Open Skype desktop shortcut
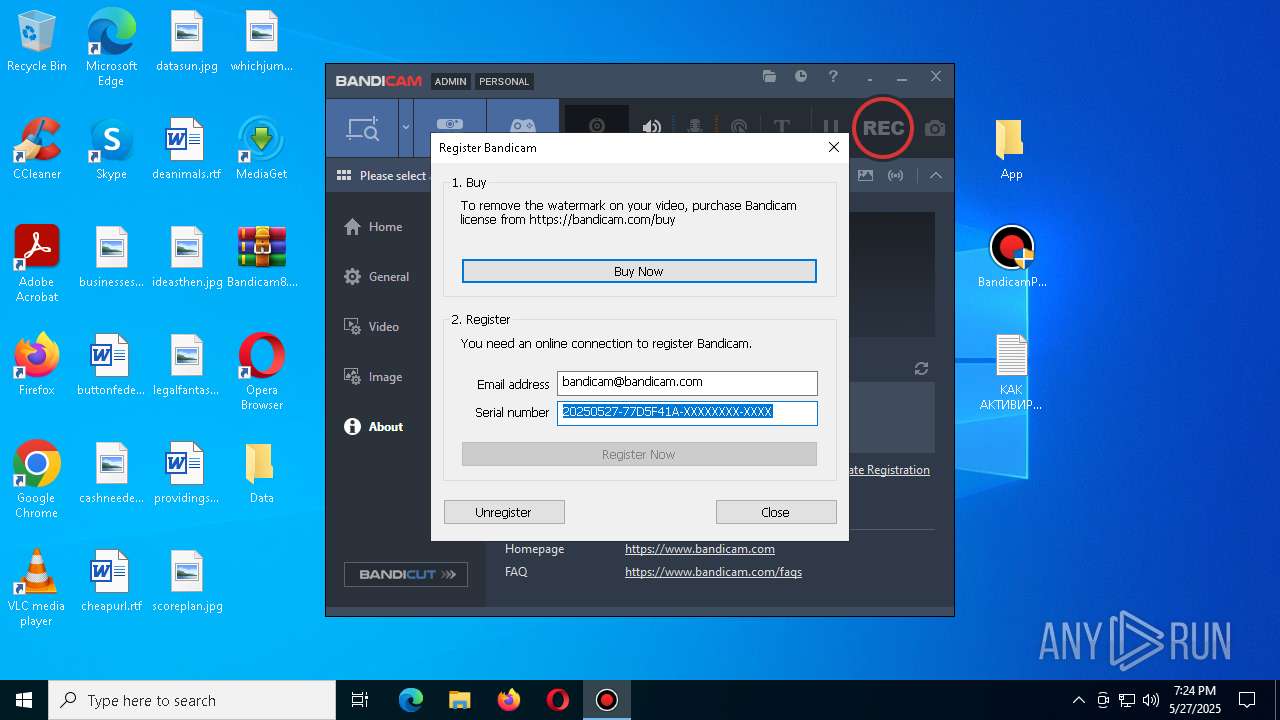 pos(111,150)
